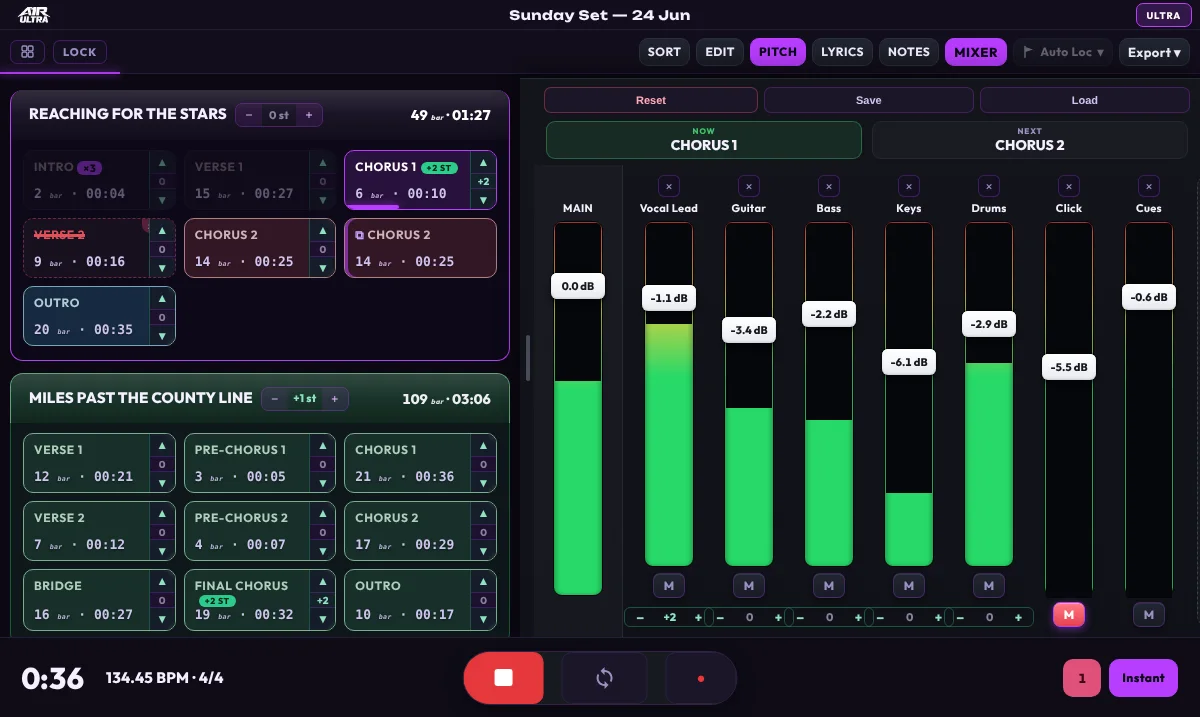Click the pink 1 button
Screen dimensions: 1200x717
coord(1082,678)
